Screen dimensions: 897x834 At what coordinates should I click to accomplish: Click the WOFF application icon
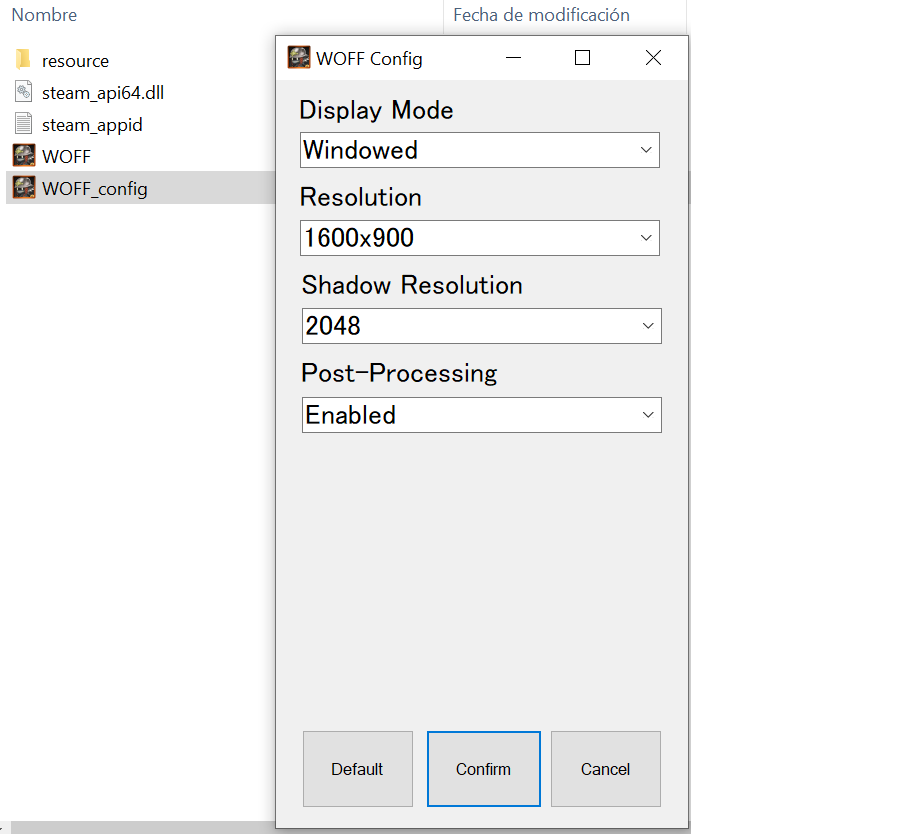point(24,156)
